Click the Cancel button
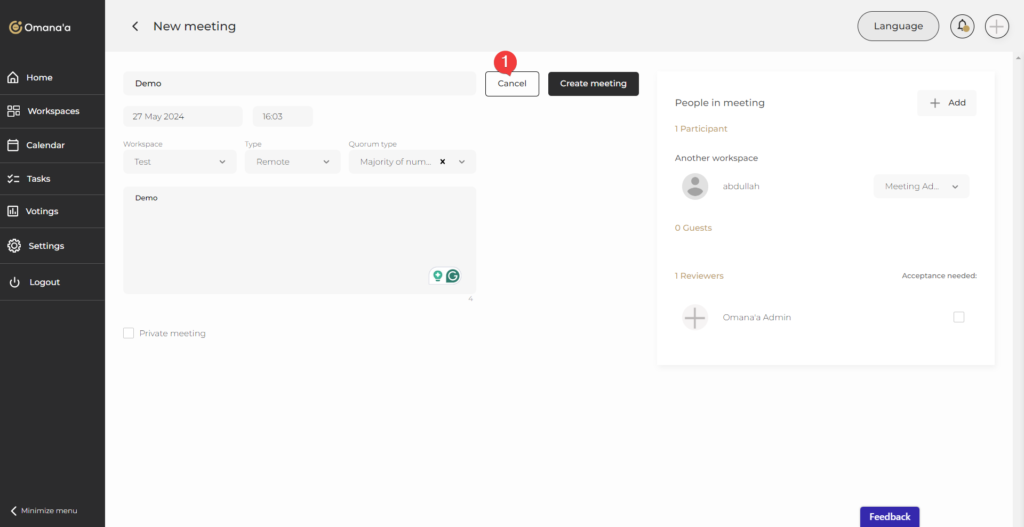The width and height of the screenshot is (1024, 527). [512, 84]
